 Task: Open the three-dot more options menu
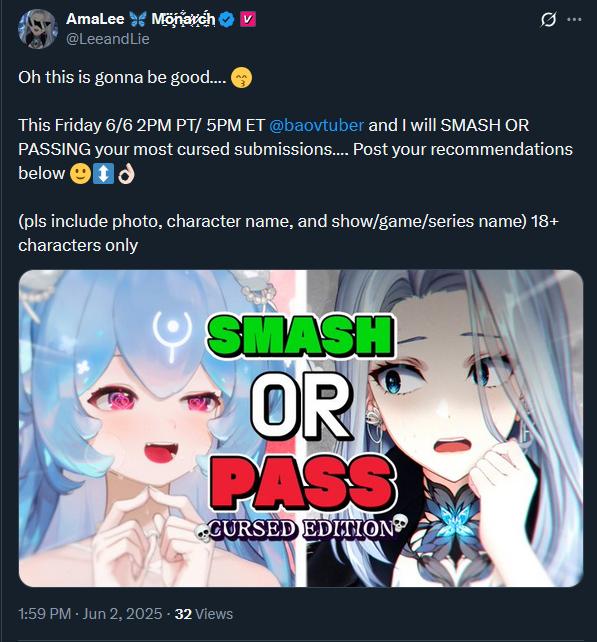pos(574,19)
